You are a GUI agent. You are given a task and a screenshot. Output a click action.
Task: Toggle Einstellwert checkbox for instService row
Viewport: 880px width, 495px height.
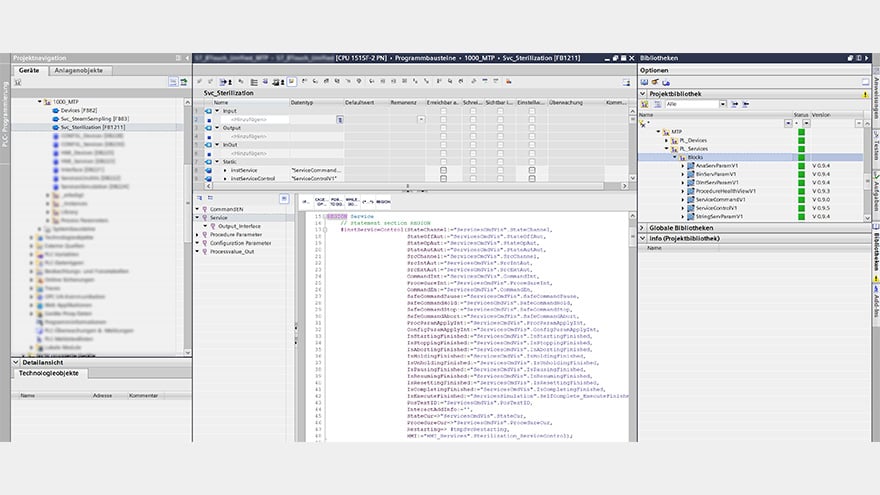tap(531, 171)
